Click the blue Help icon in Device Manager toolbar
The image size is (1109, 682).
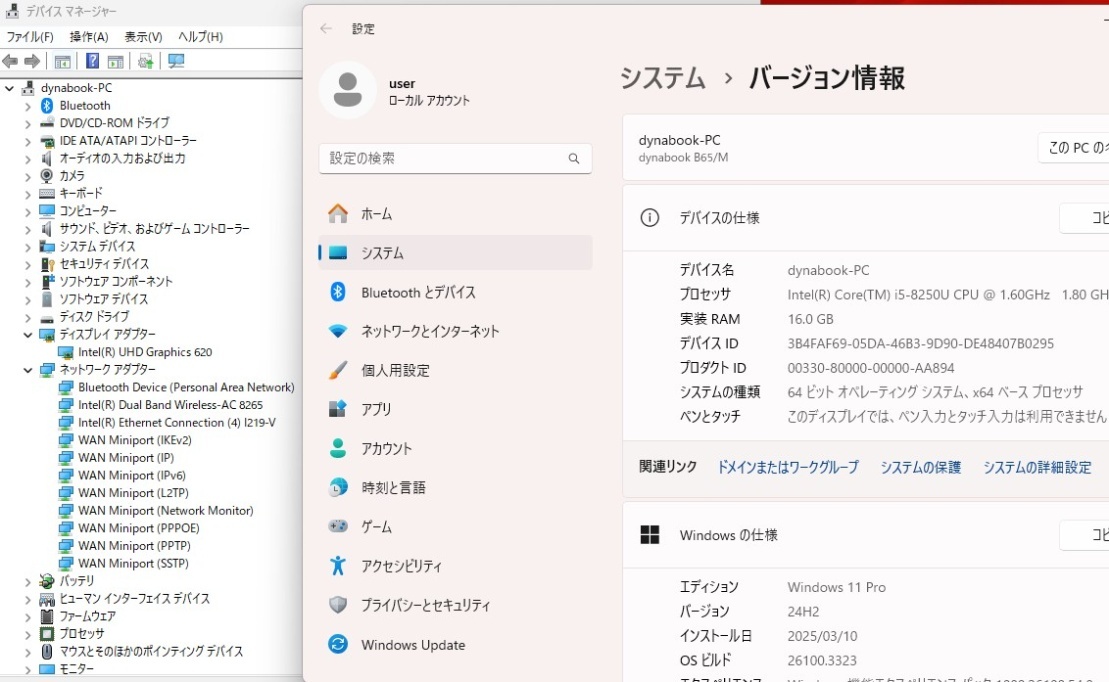[92, 62]
